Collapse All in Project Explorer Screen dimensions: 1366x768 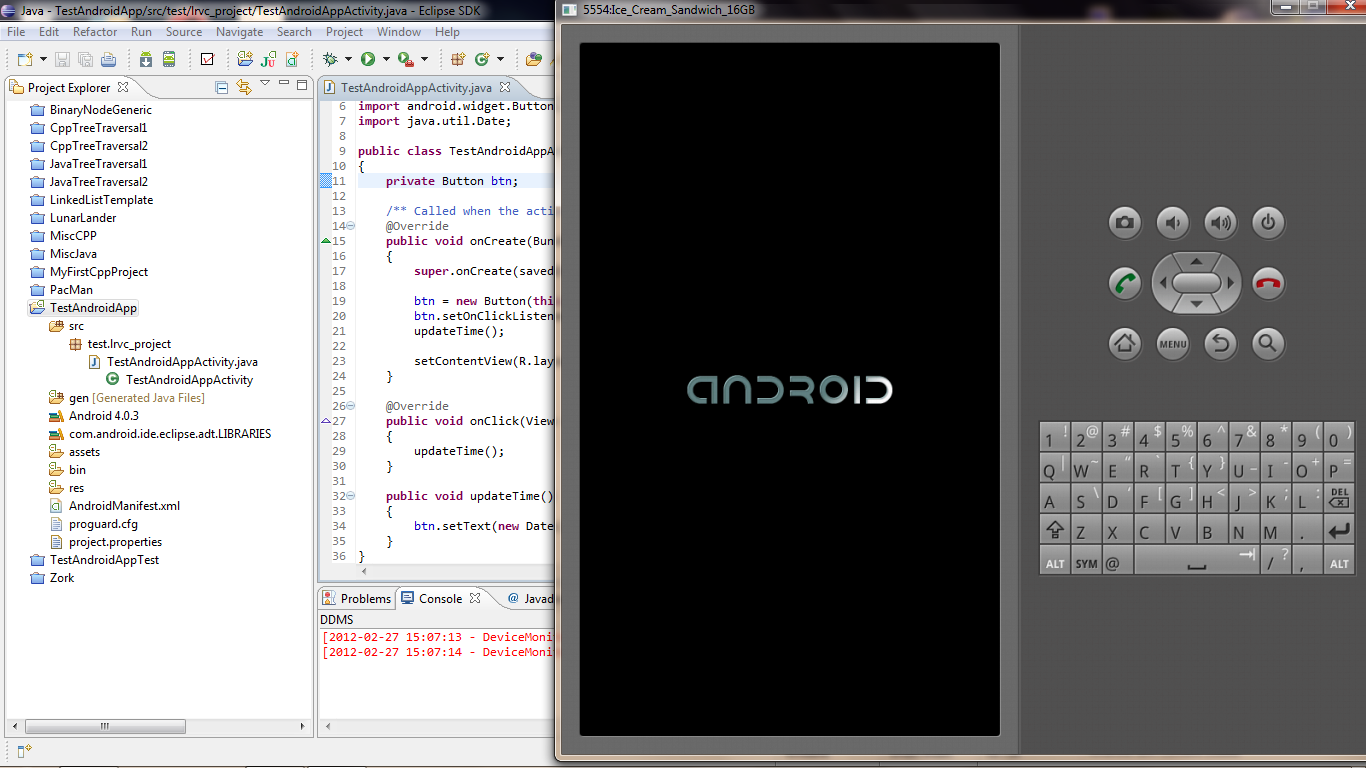click(x=222, y=87)
